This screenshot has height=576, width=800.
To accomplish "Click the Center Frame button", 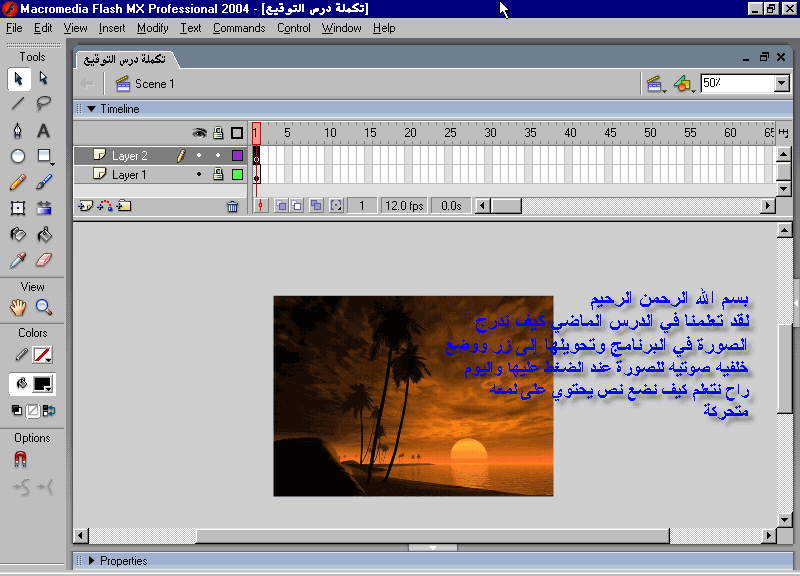I will coord(261,206).
